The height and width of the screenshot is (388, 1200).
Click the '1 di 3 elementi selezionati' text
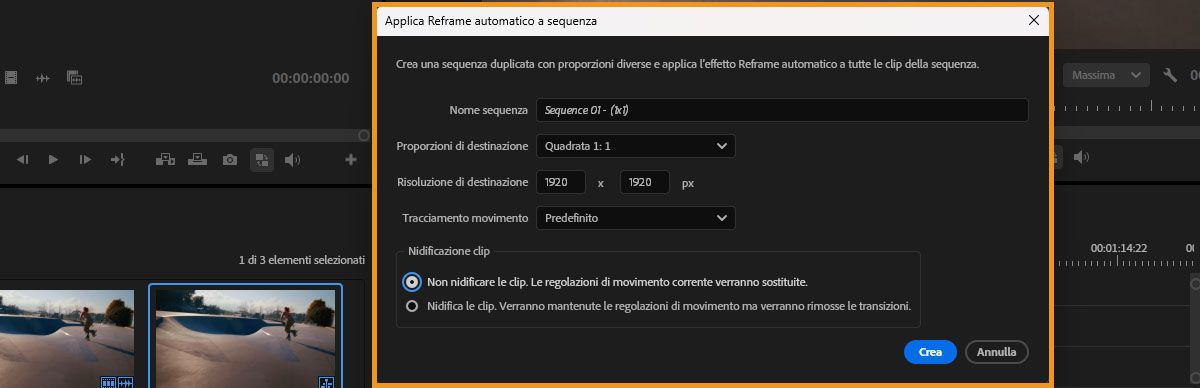pyautogui.click(x=302, y=260)
